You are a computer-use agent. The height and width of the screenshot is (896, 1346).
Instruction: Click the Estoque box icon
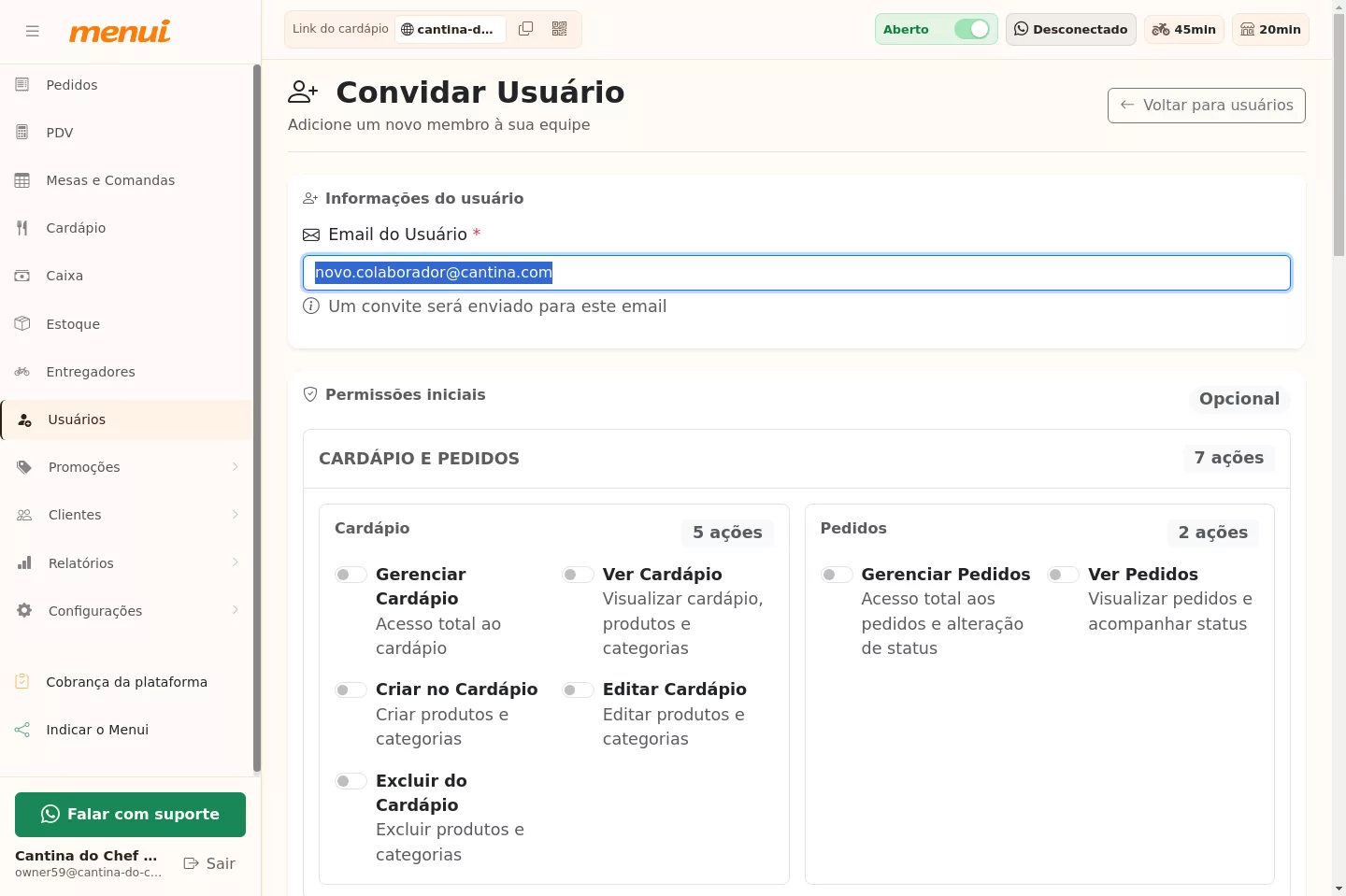22,324
